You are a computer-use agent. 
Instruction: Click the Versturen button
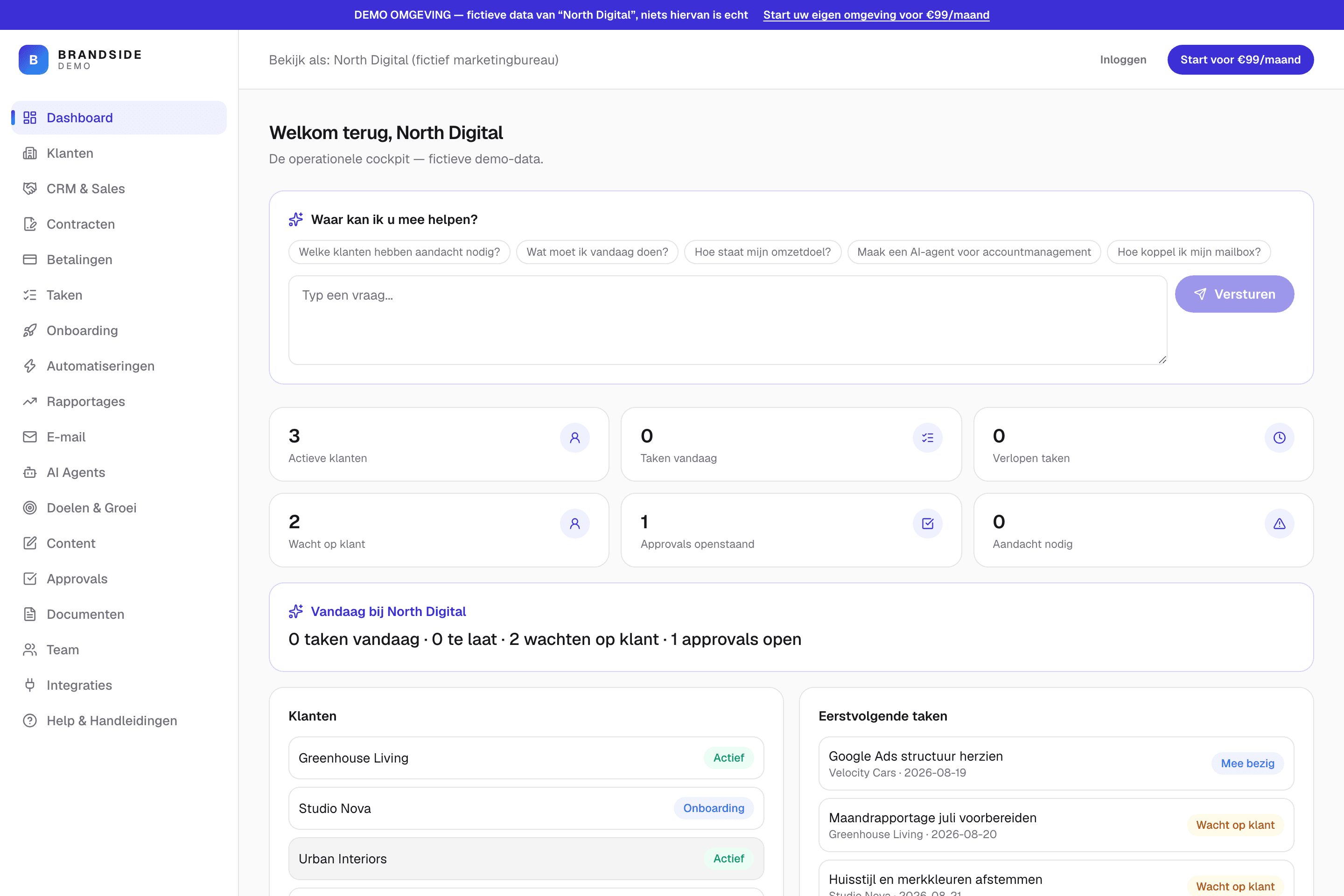pos(1234,294)
